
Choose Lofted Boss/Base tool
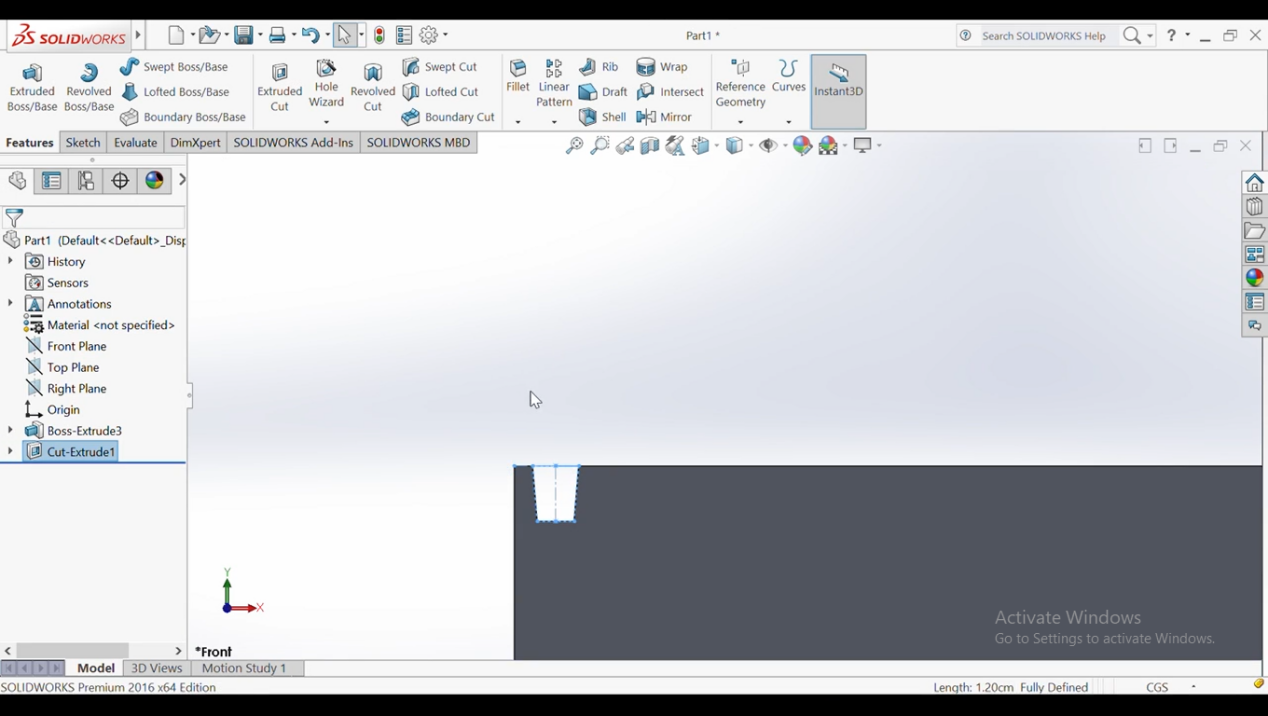176,92
